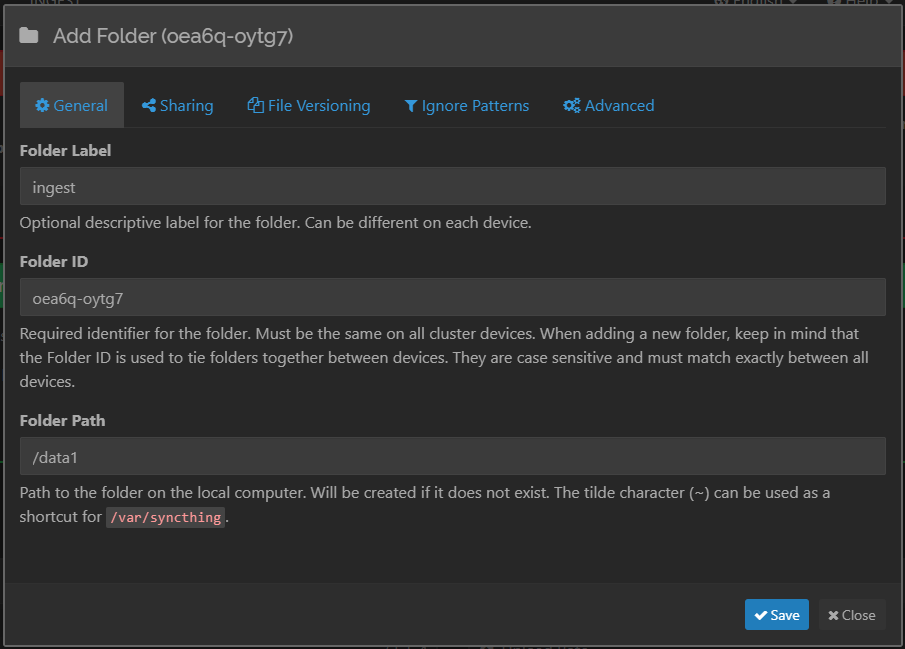This screenshot has height=649, width=905.
Task: Select the Advanced tab
Action: [609, 106]
